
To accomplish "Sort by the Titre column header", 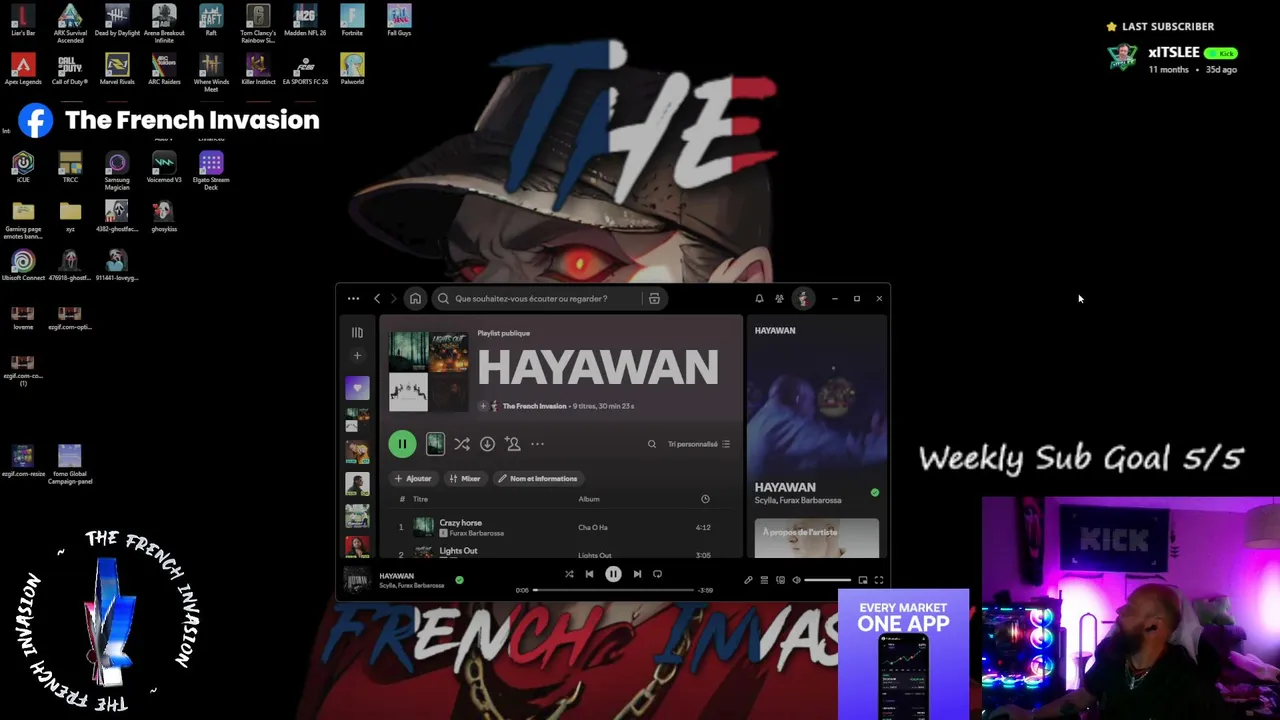I will point(420,499).
